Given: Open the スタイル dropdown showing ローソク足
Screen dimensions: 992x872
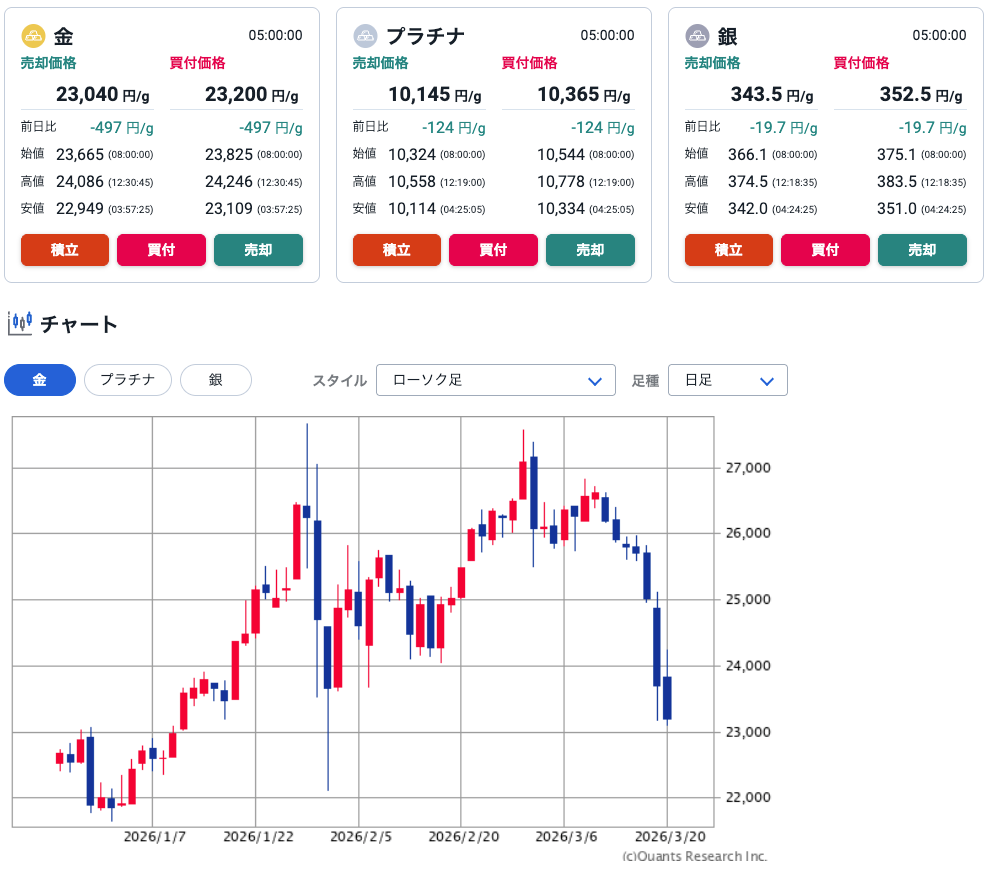Looking at the screenshot, I should point(495,380).
